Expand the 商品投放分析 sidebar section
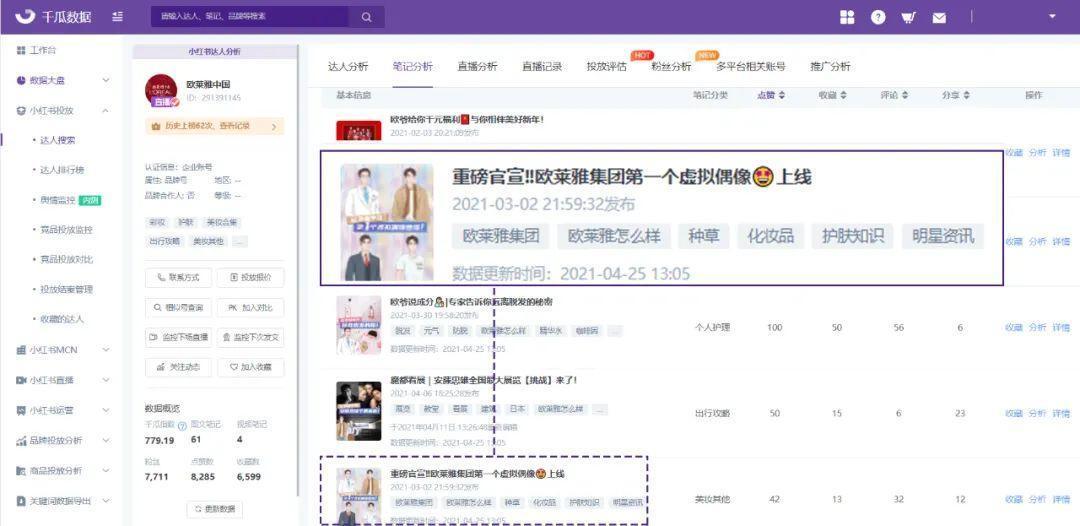The image size is (1080, 526). pyautogui.click(x=62, y=471)
